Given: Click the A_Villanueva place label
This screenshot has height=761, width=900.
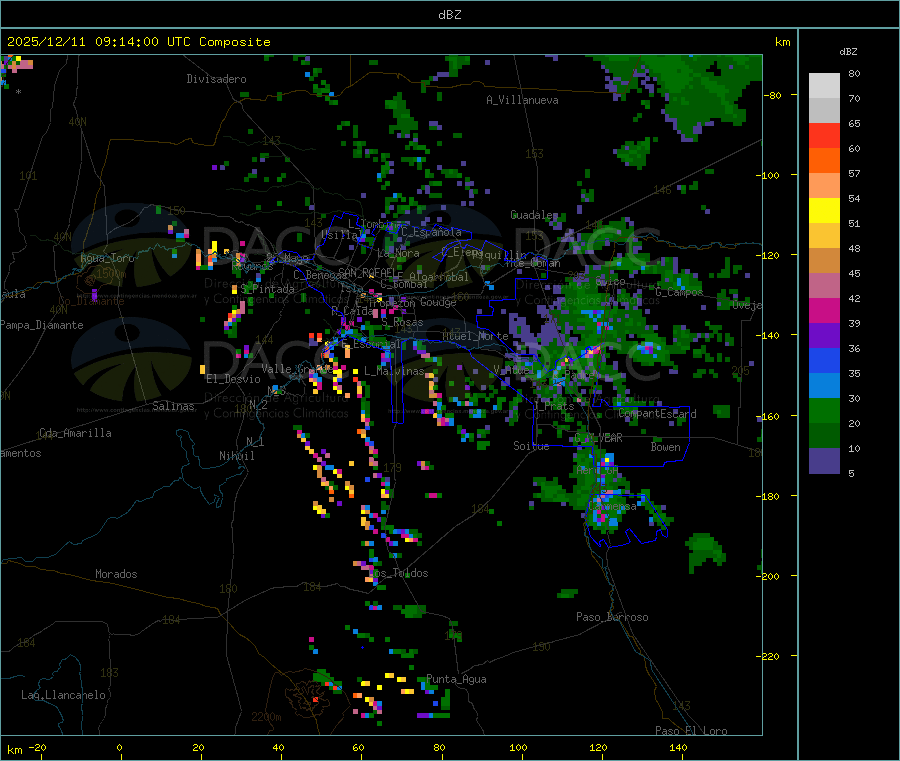Looking at the screenshot, I should click(522, 100).
